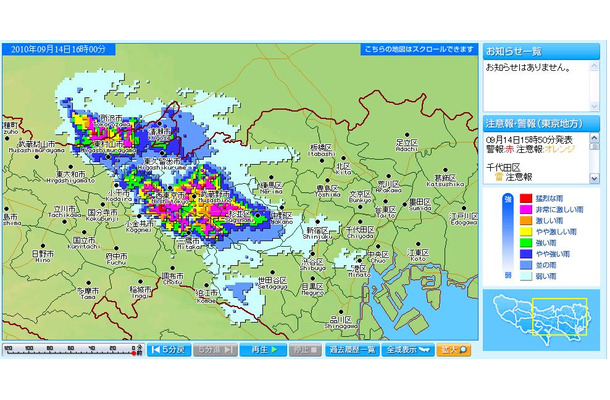
Task: Click the 府中市 Fuchu label on the map
Action: pos(116,259)
